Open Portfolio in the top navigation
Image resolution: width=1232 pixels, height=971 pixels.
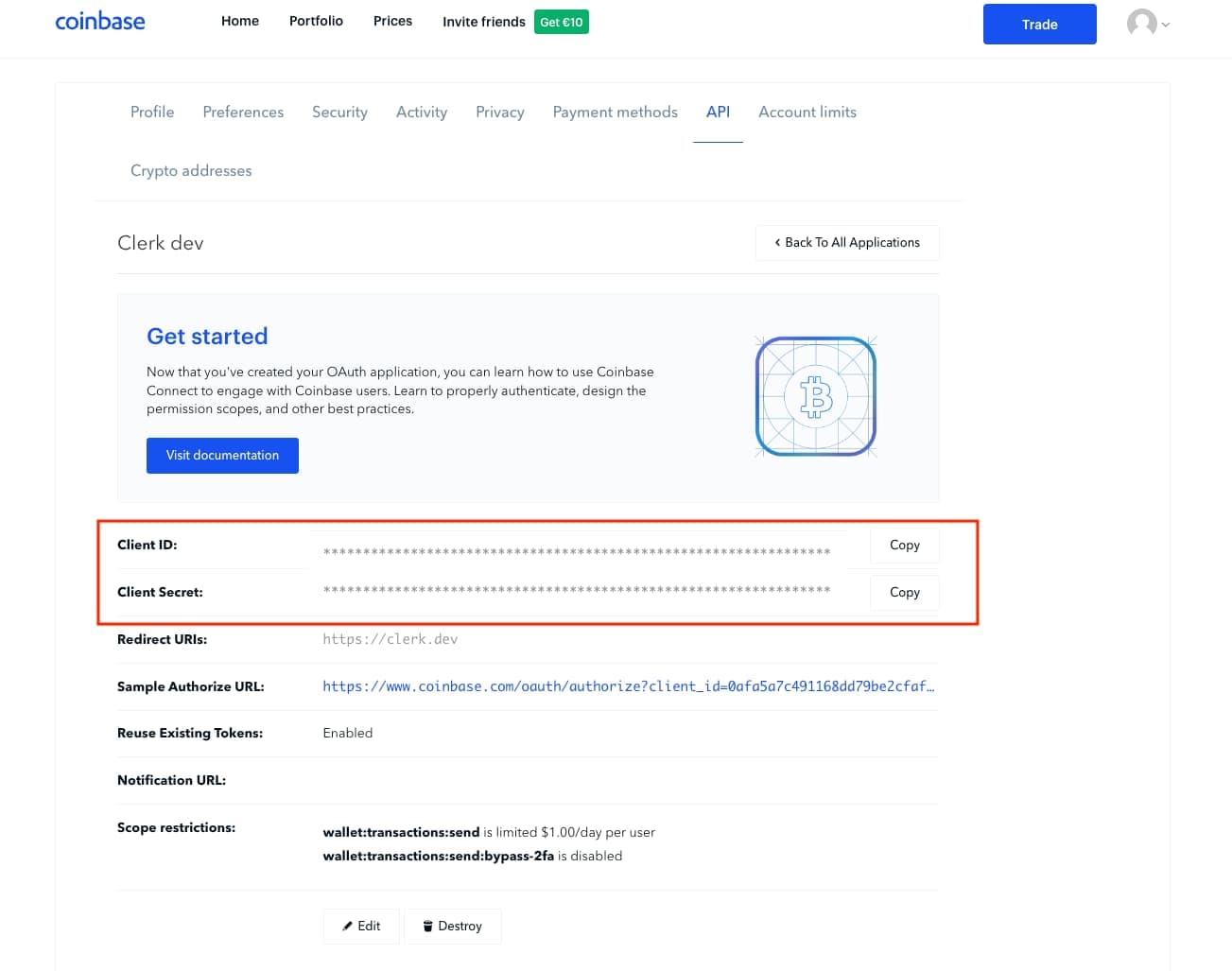point(316,21)
